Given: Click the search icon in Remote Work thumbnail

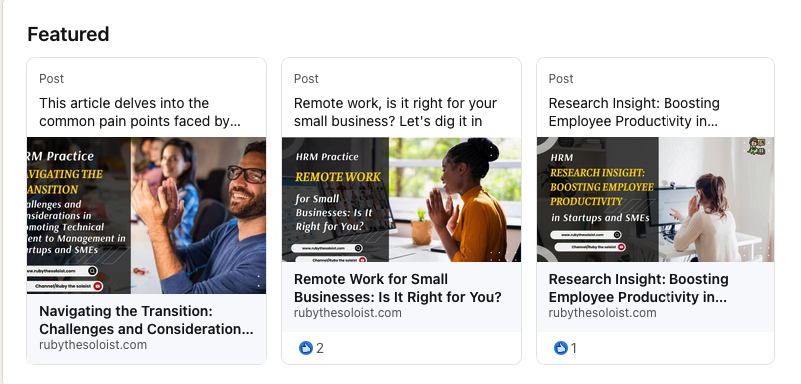Looking at the screenshot, I should [x=358, y=248].
